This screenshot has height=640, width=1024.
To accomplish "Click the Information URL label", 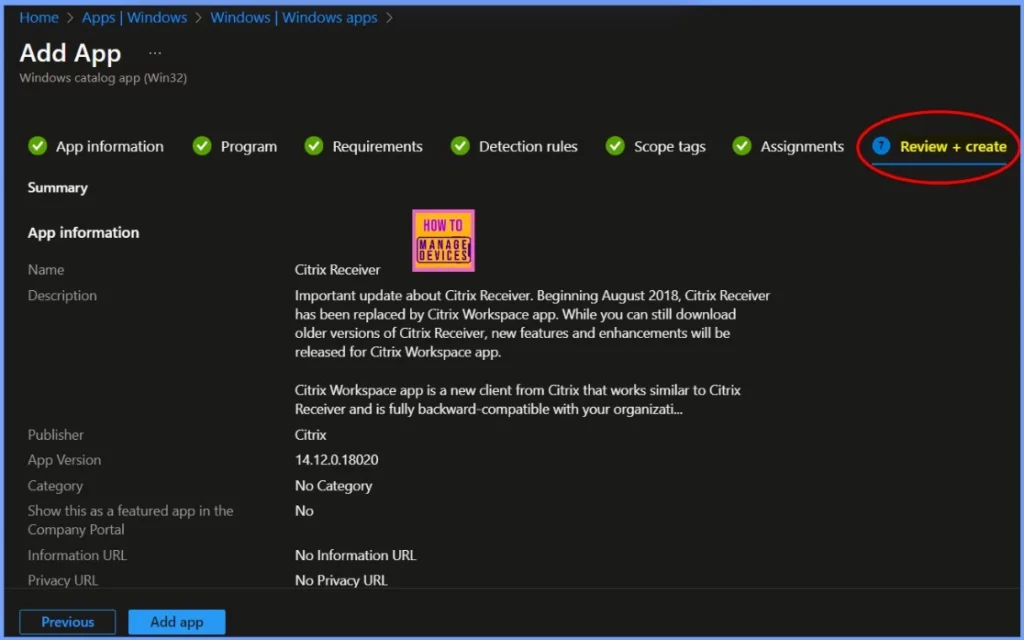I will (77, 555).
